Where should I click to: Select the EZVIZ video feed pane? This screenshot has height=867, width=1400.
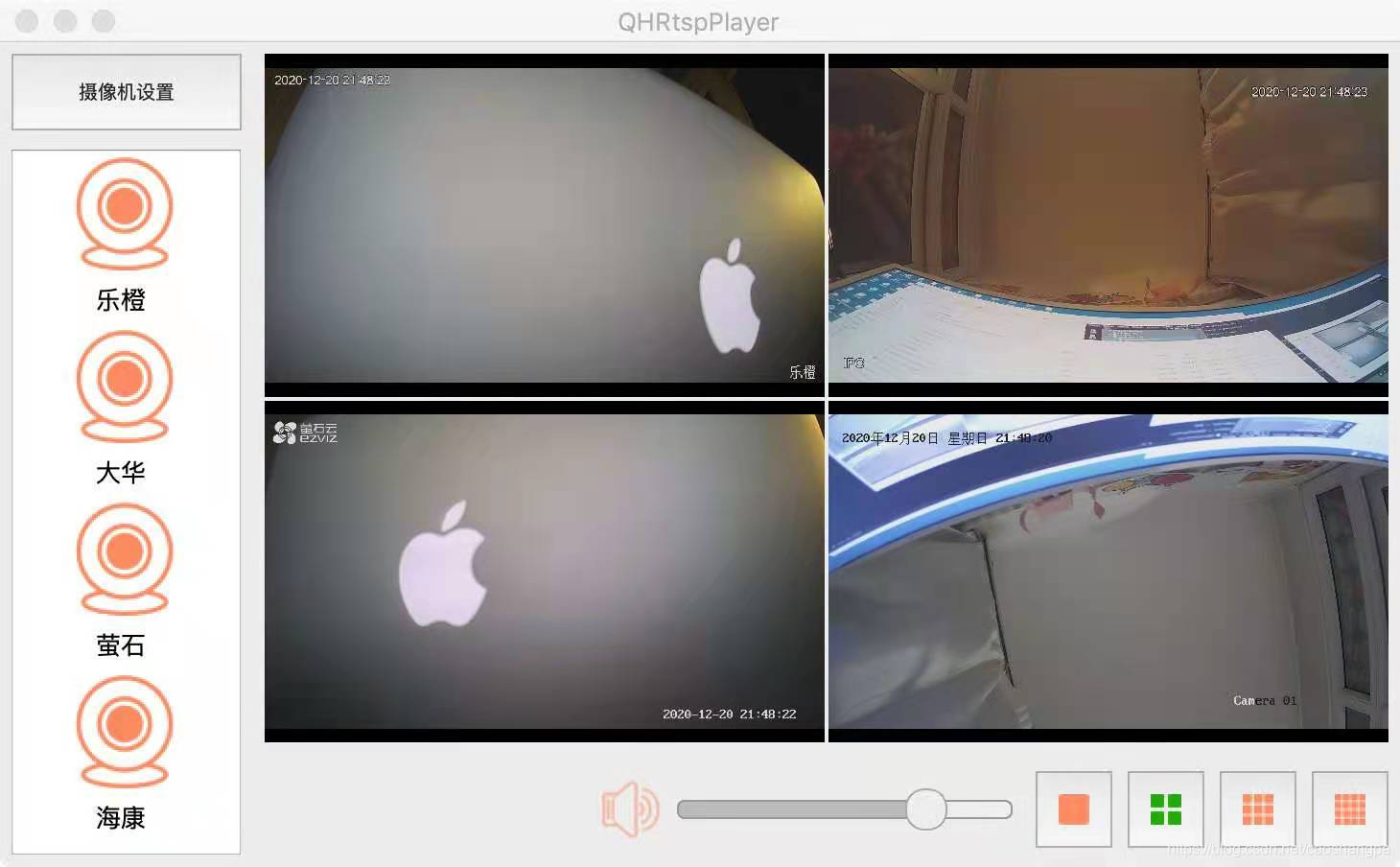545,572
